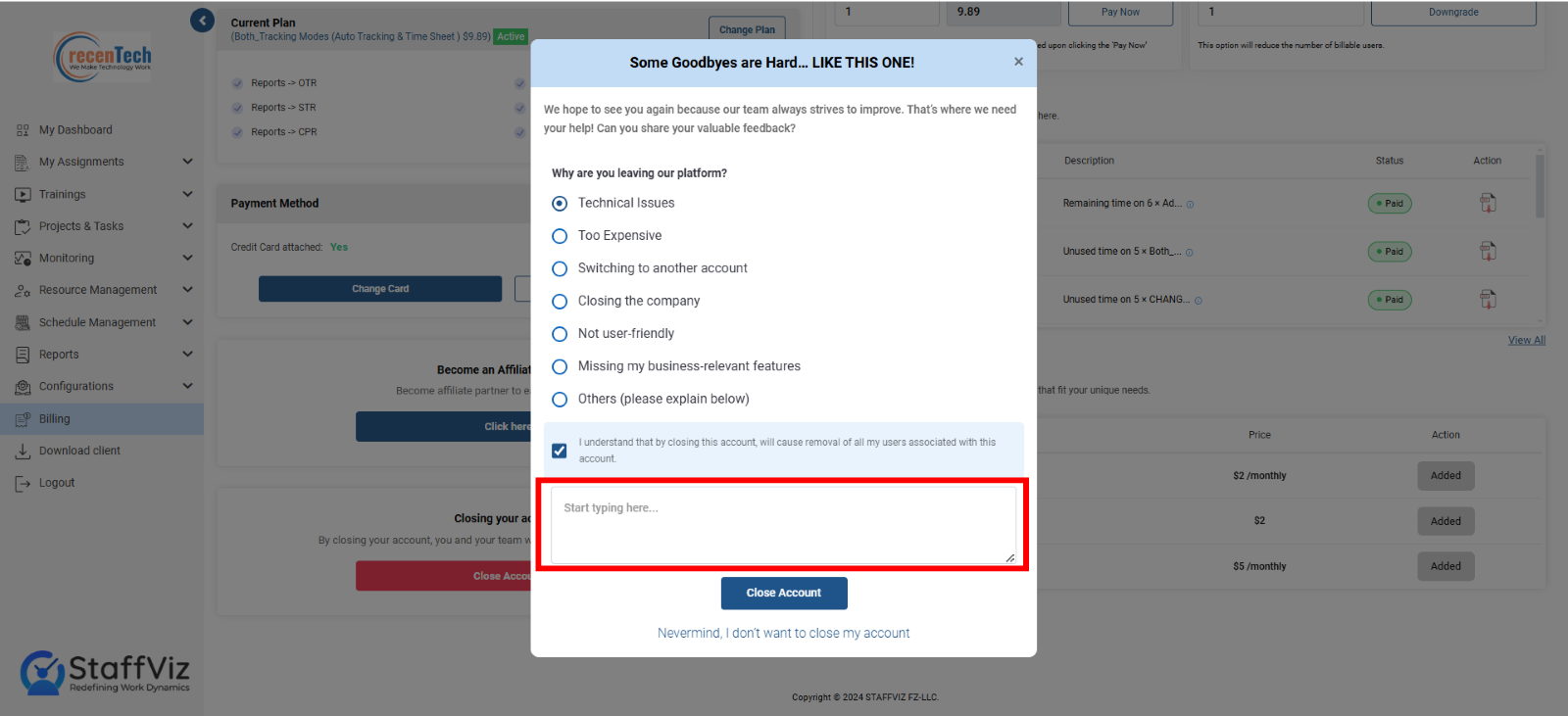Click the My Dashboard icon in sidebar
The height and width of the screenshot is (716, 1568).
(x=23, y=130)
